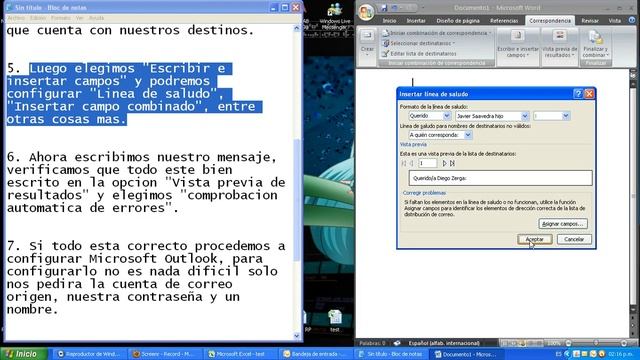640x360 pixels.
Task: Click the Inicio start button
Action: tap(23, 354)
